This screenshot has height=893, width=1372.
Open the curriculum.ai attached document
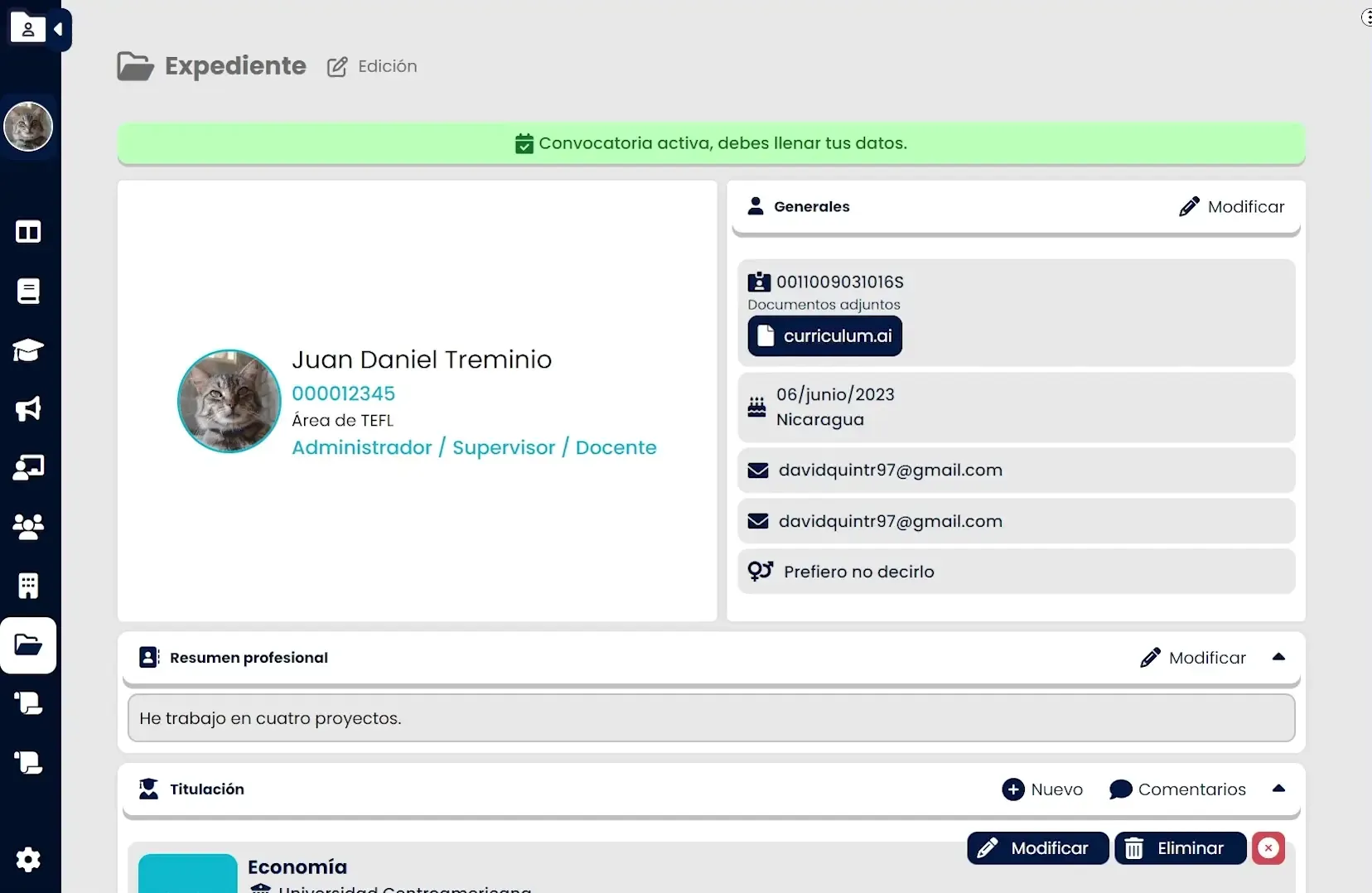pyautogui.click(x=824, y=335)
